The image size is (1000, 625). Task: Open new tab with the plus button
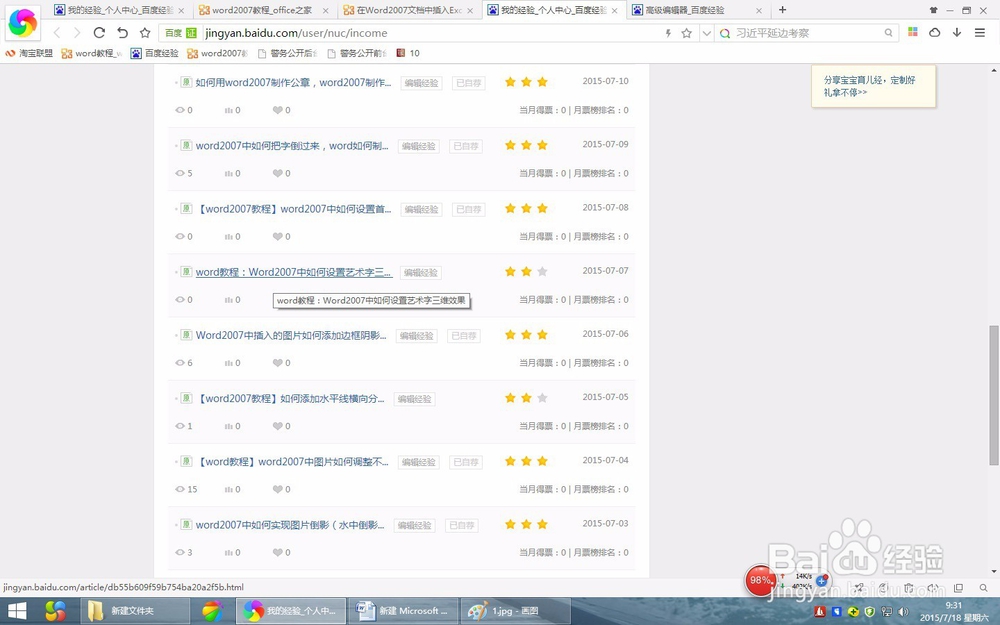(783, 10)
